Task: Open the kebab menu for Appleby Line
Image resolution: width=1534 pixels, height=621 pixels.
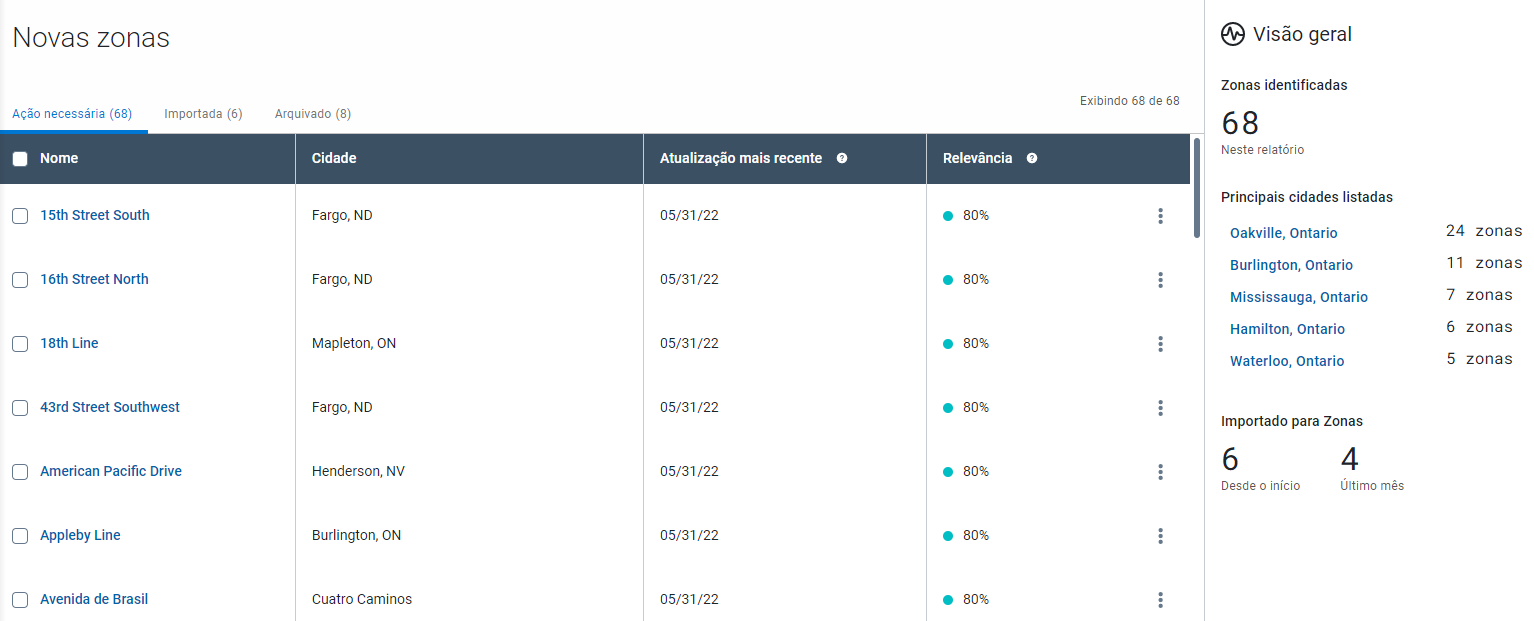Action: coord(1160,535)
